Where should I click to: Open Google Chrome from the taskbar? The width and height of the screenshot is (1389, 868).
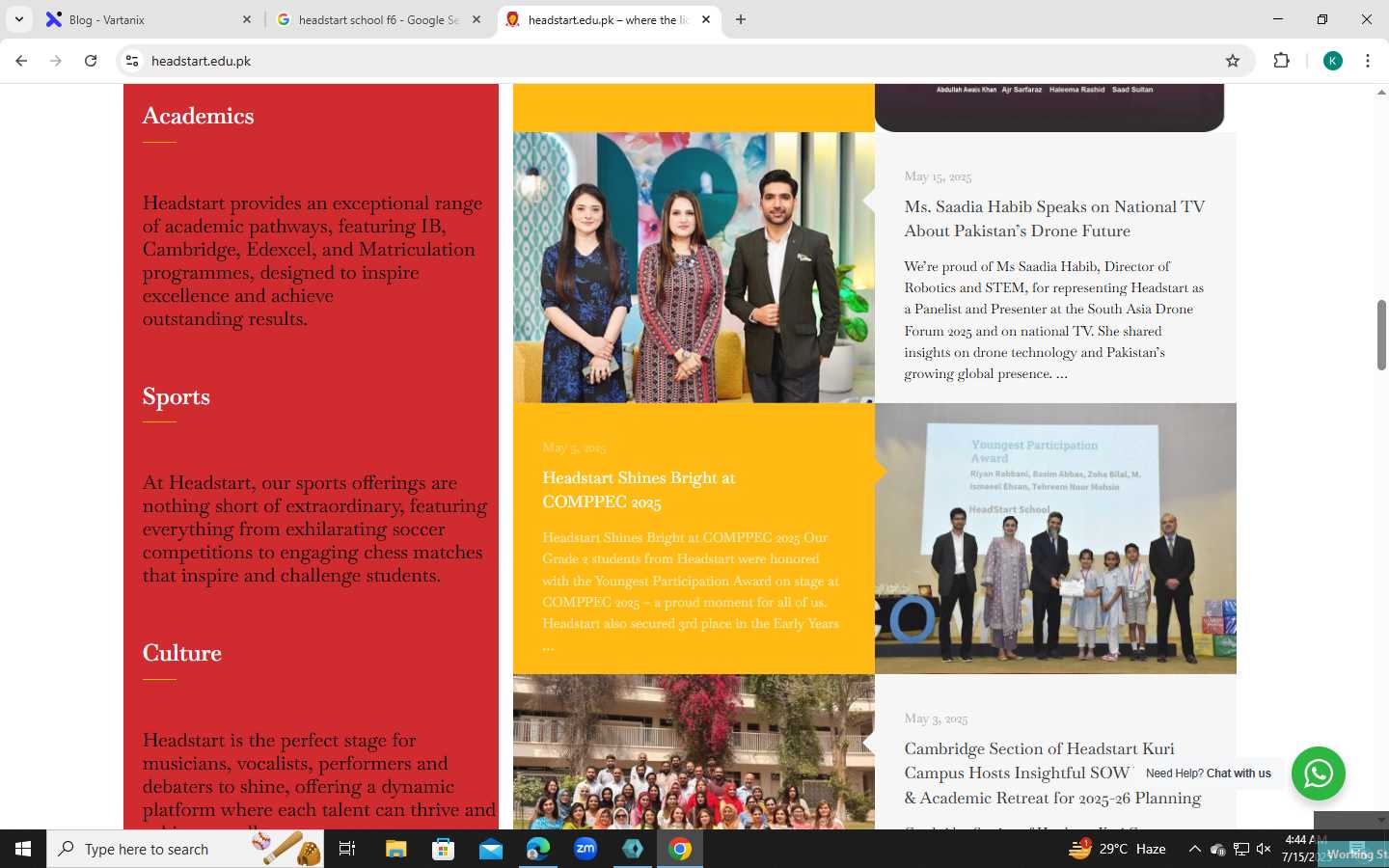(680, 849)
